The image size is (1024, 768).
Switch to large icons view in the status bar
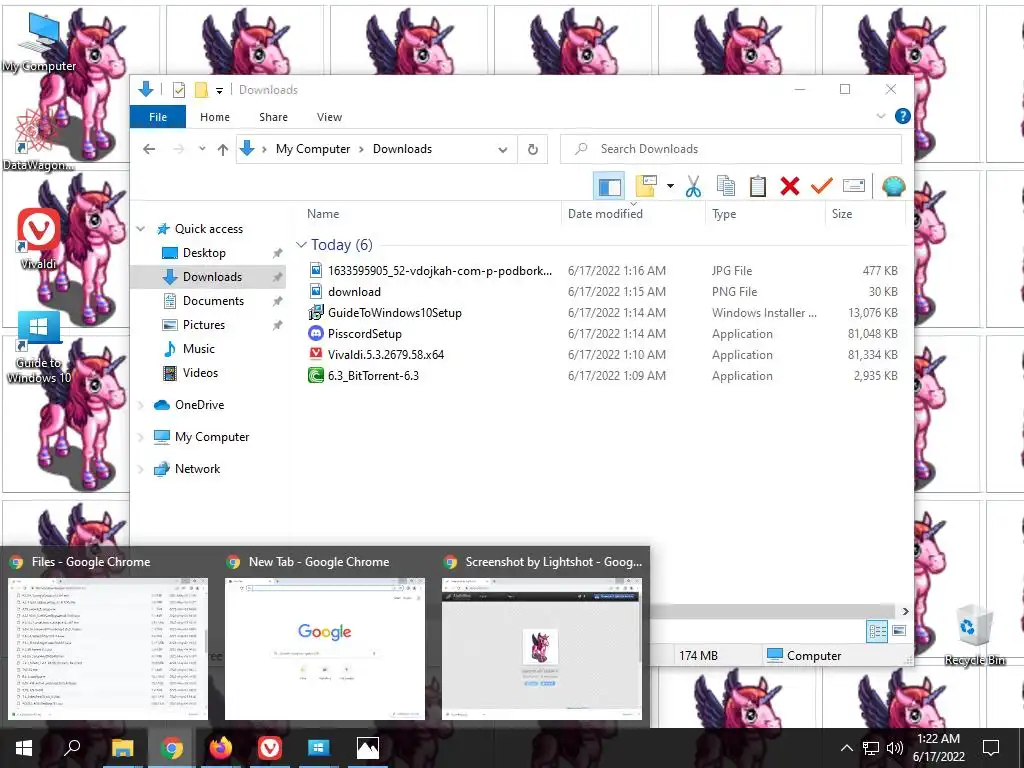(x=899, y=631)
